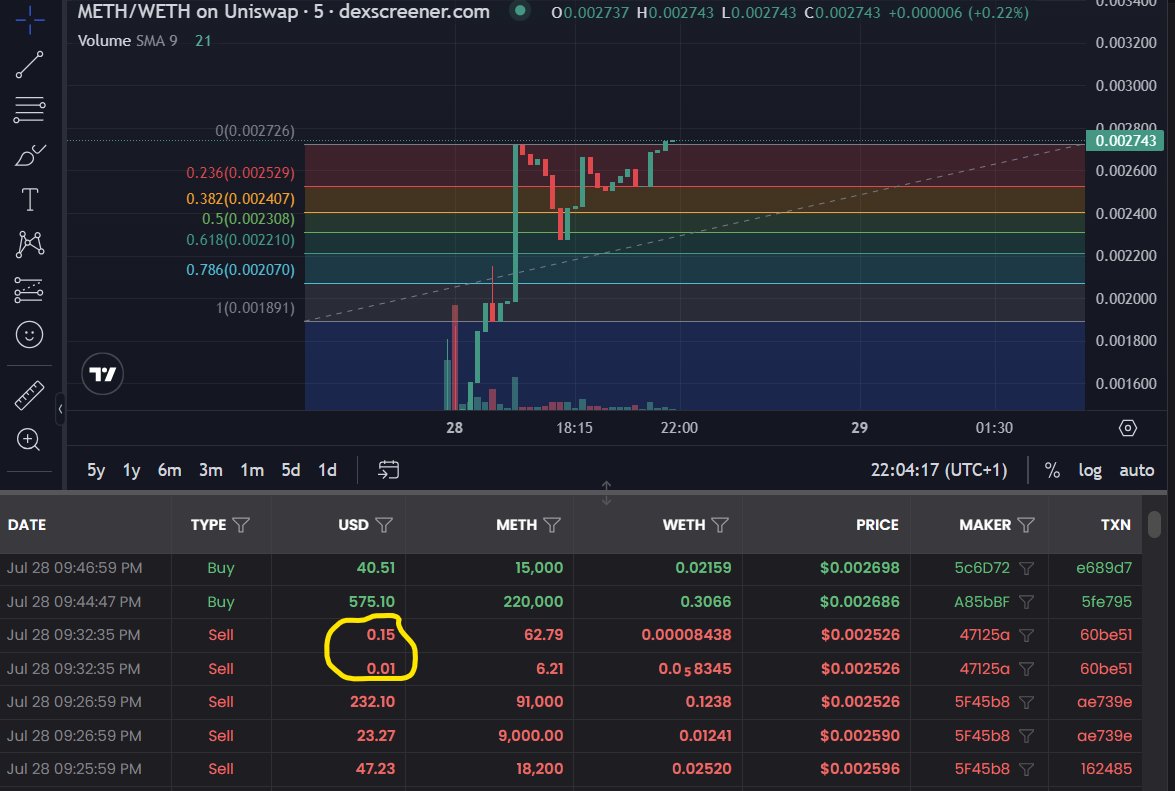This screenshot has height=791, width=1175.
Task: Toggle log scale mode
Action: click(x=1090, y=470)
